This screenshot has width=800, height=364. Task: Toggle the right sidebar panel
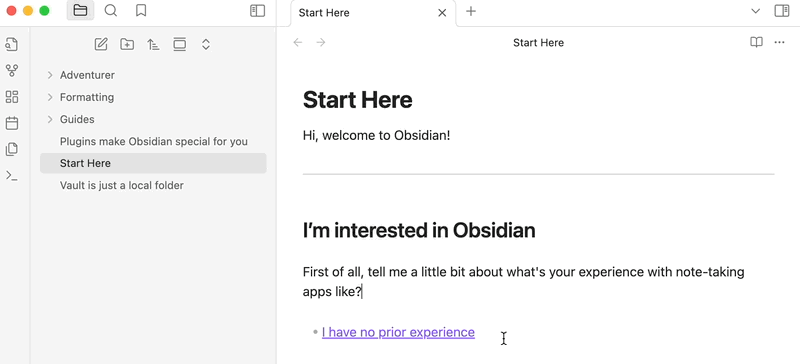[782, 11]
